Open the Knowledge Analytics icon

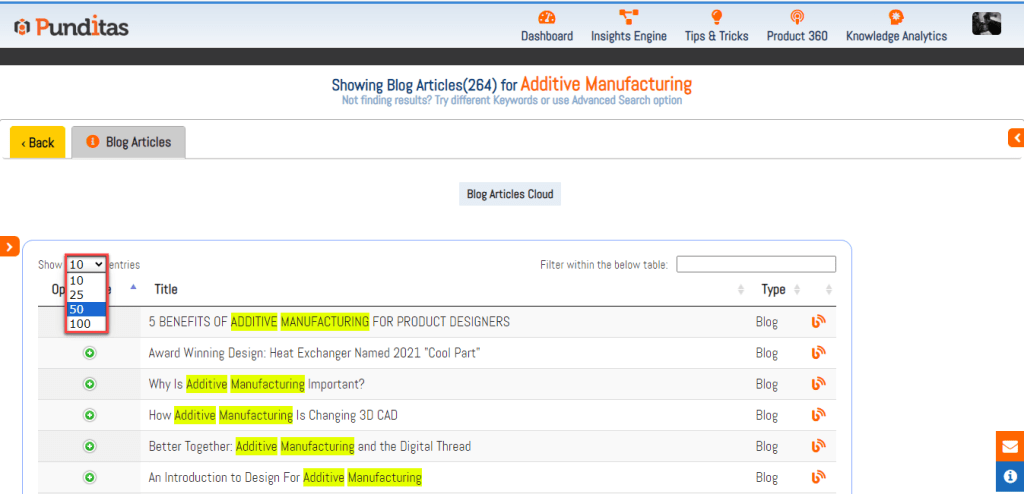896,17
